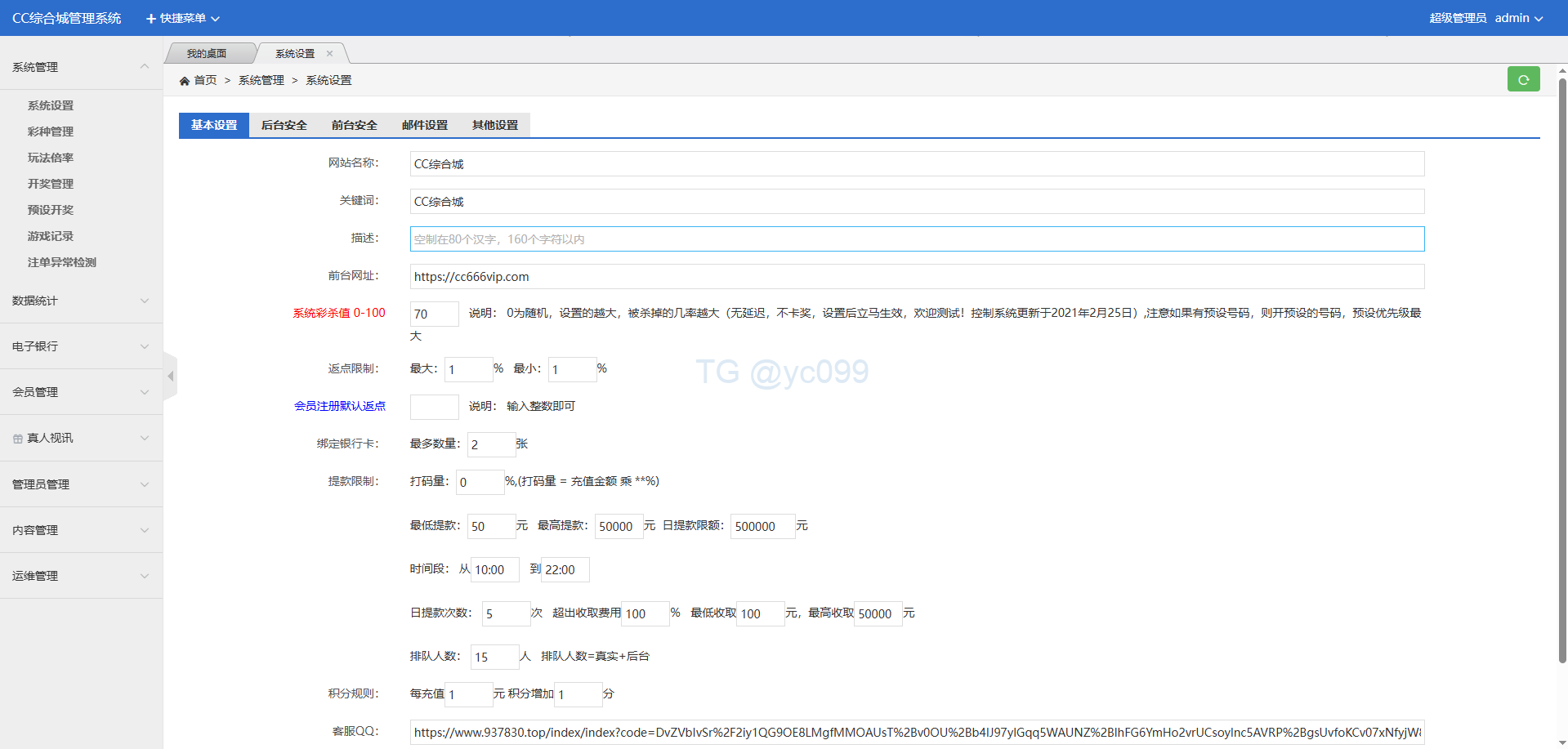
Task: Collapse the sidebar with arrow handle
Action: click(170, 377)
